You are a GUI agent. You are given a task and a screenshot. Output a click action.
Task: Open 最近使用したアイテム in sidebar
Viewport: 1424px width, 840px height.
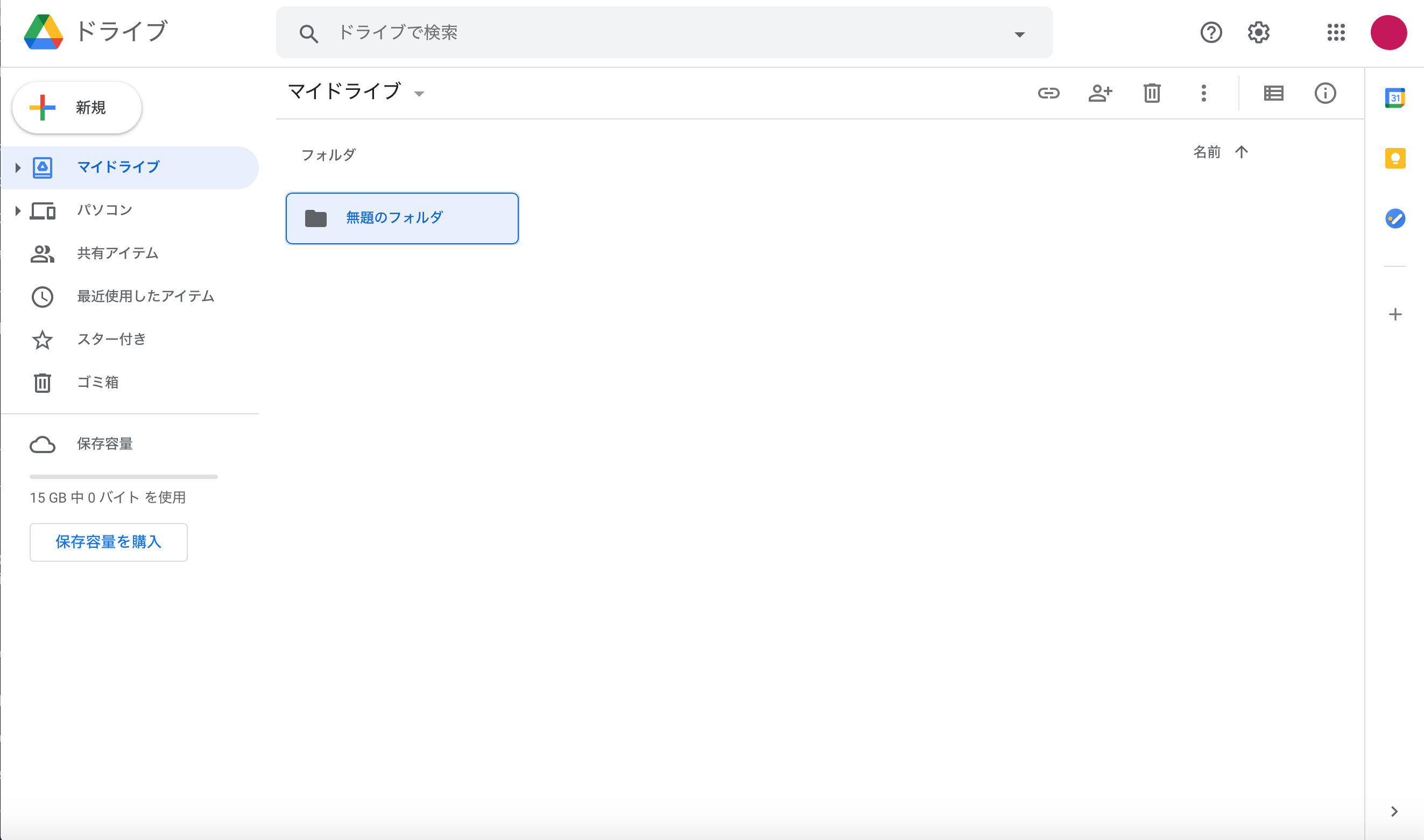click(130, 297)
